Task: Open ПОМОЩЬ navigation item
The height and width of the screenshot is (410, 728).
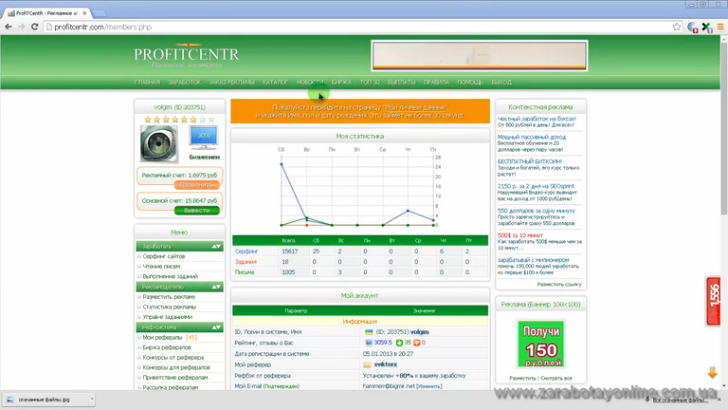Action: click(x=470, y=82)
